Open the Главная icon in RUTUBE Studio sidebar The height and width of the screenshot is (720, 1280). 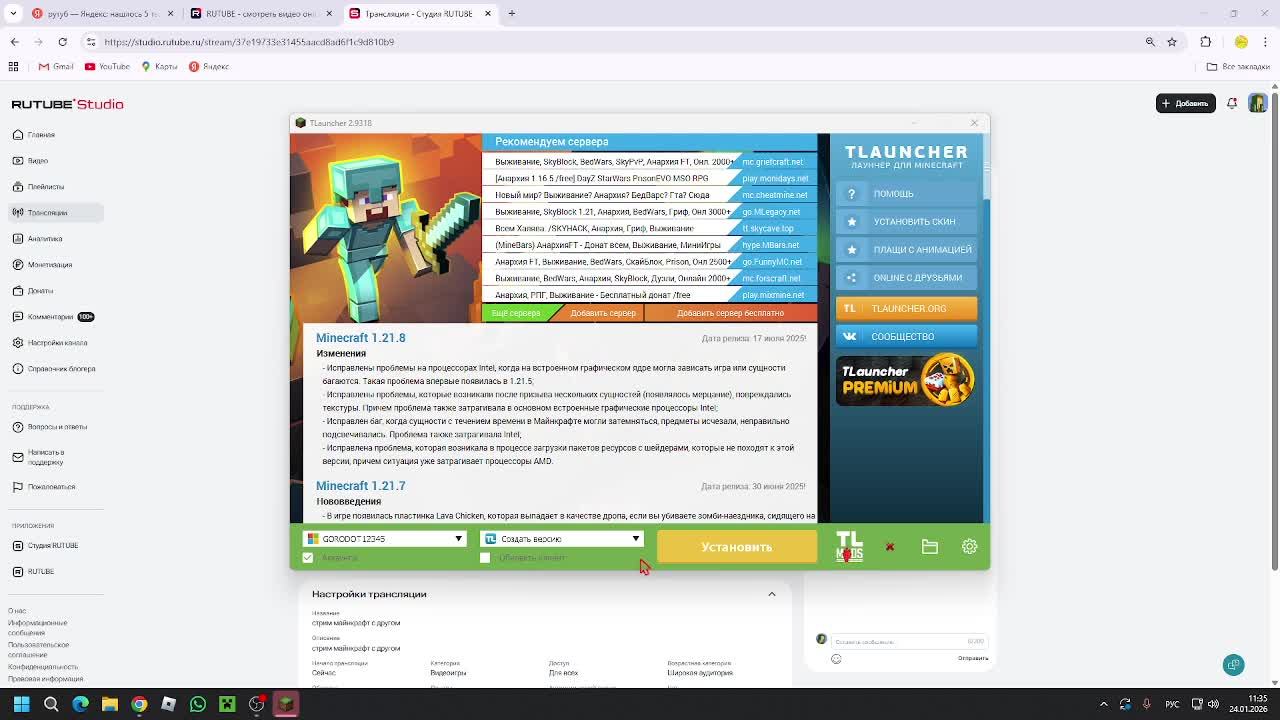click(x=17, y=135)
